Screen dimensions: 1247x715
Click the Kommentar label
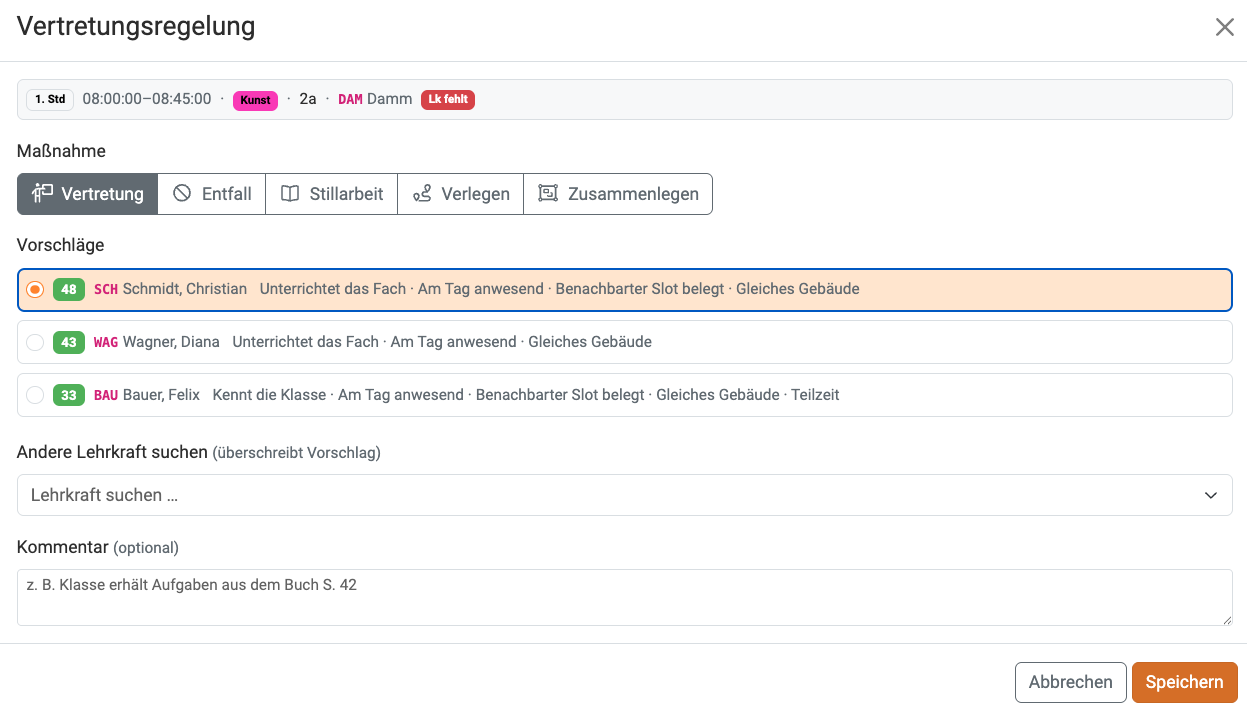click(63, 547)
